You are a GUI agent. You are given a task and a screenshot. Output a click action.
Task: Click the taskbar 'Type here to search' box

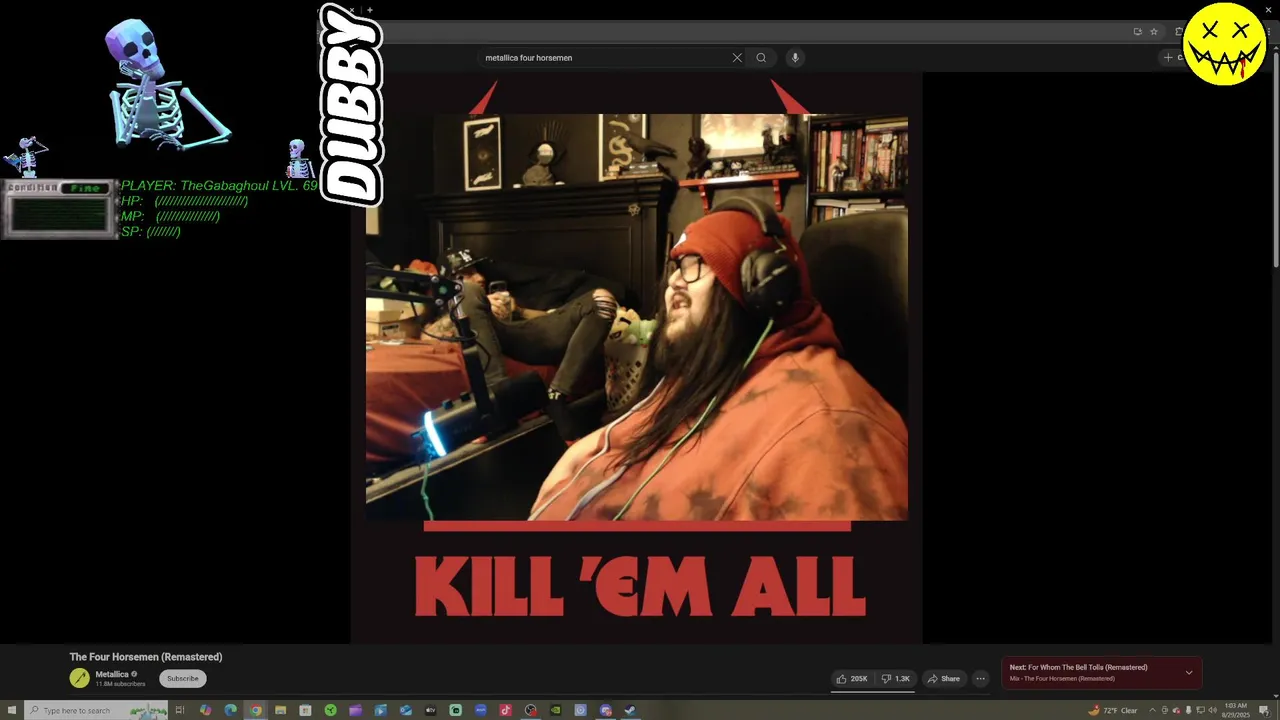96,710
